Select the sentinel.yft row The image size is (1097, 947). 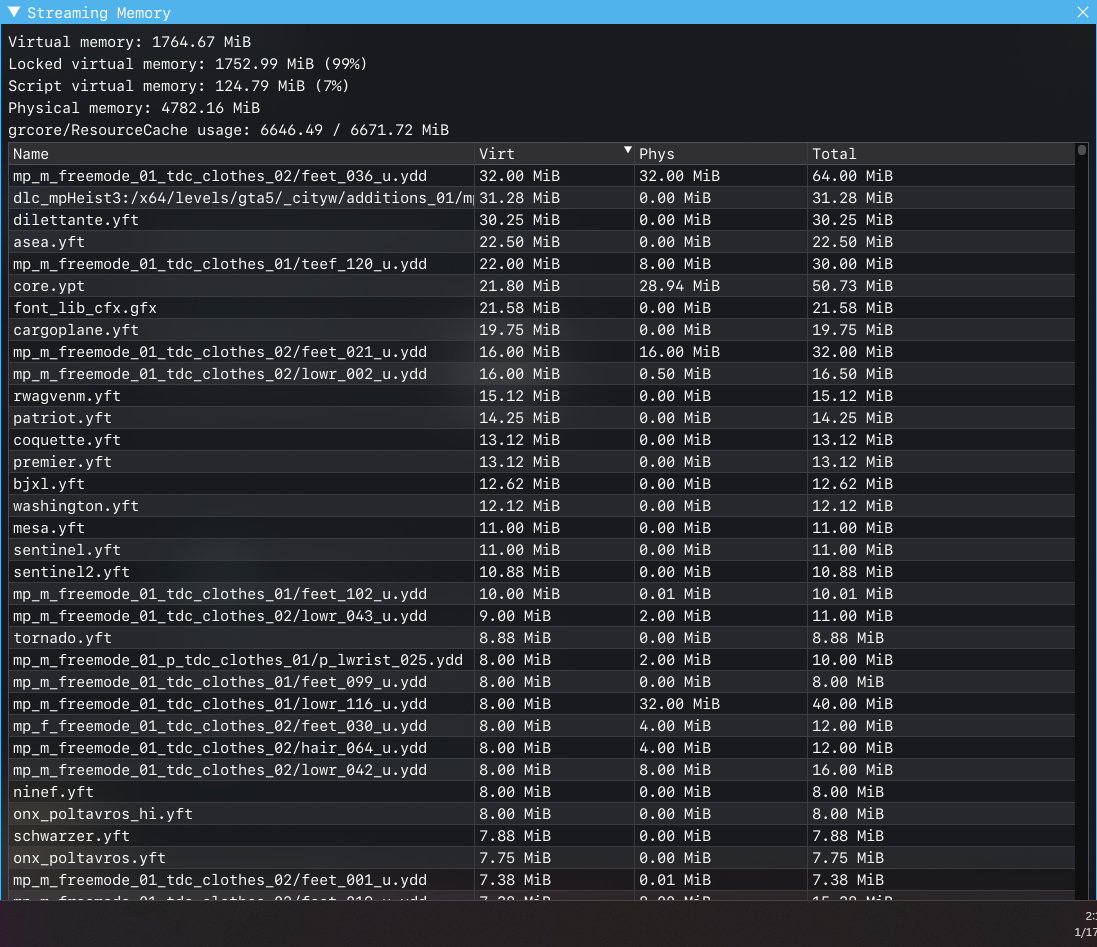pos(542,550)
